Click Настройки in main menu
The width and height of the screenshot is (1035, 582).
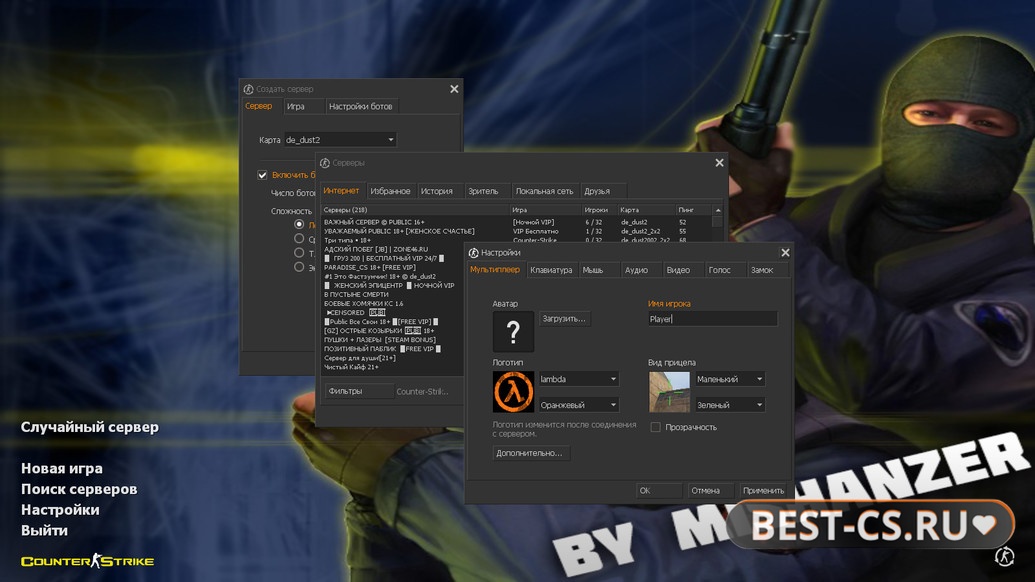60,509
